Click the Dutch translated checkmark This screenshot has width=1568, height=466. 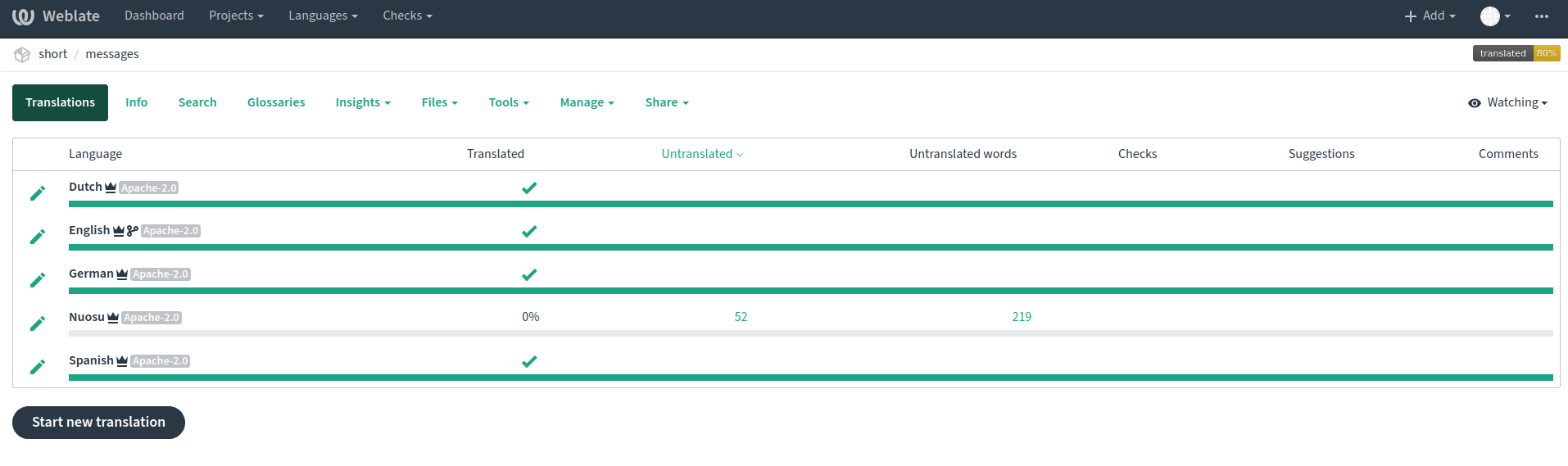[529, 188]
